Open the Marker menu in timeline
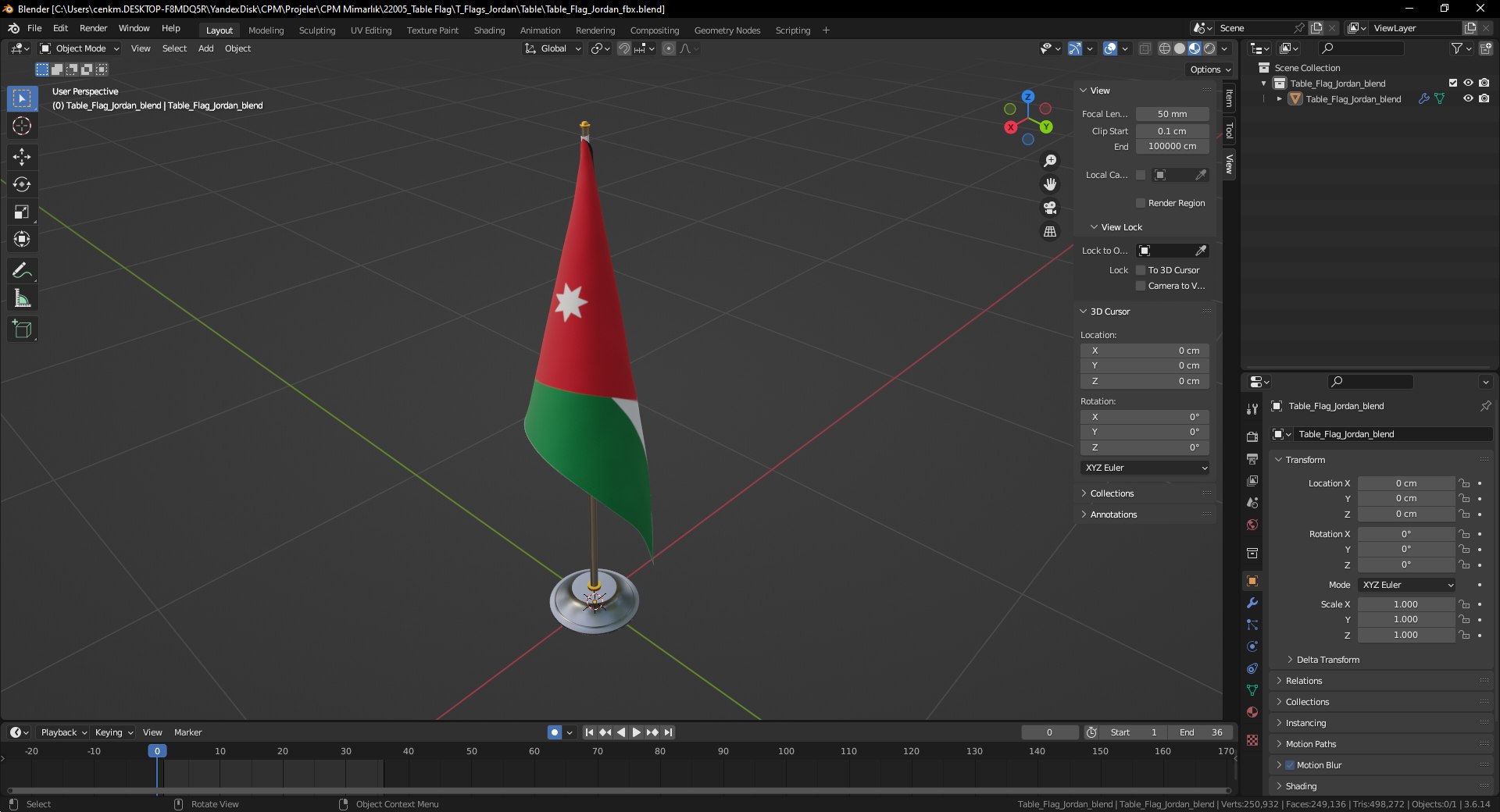The width and height of the screenshot is (1500, 812). [187, 732]
